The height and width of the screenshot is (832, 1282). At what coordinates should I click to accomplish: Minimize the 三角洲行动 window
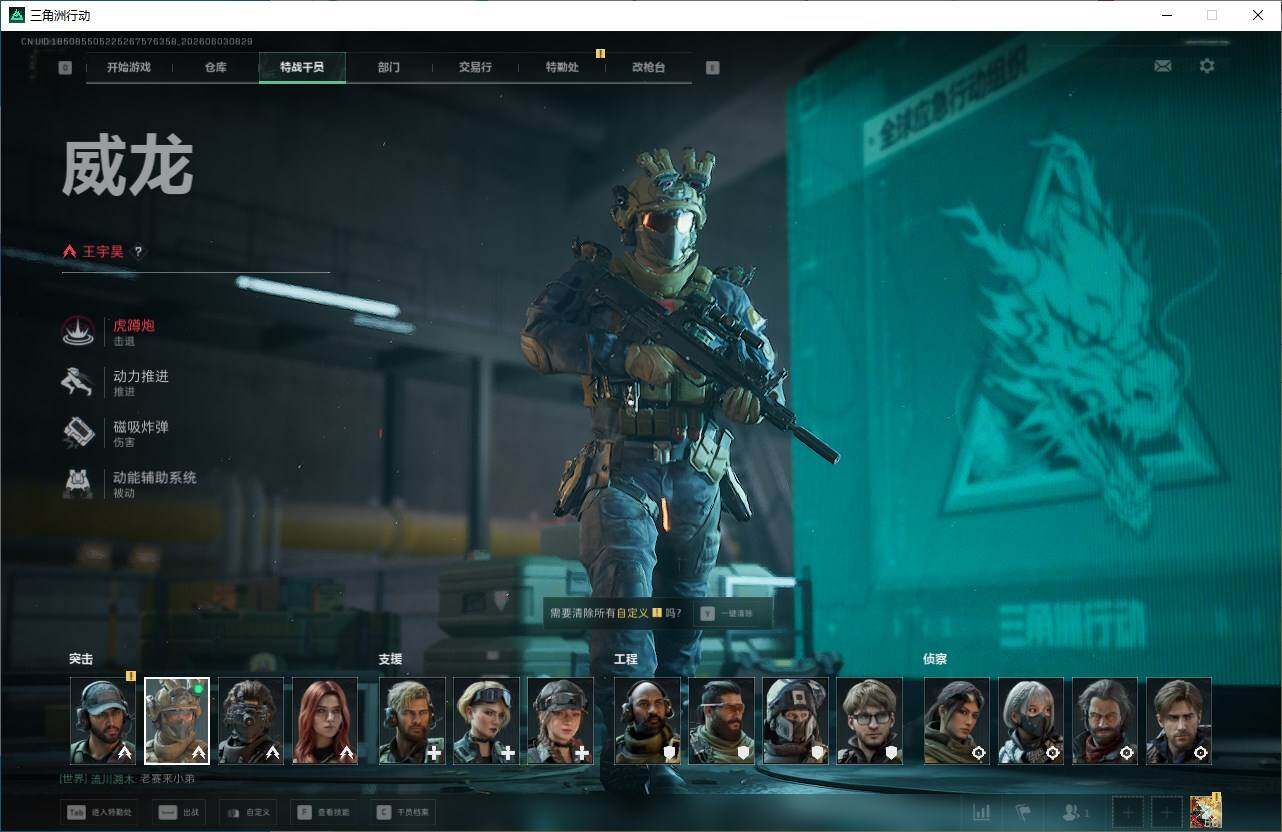click(1165, 15)
